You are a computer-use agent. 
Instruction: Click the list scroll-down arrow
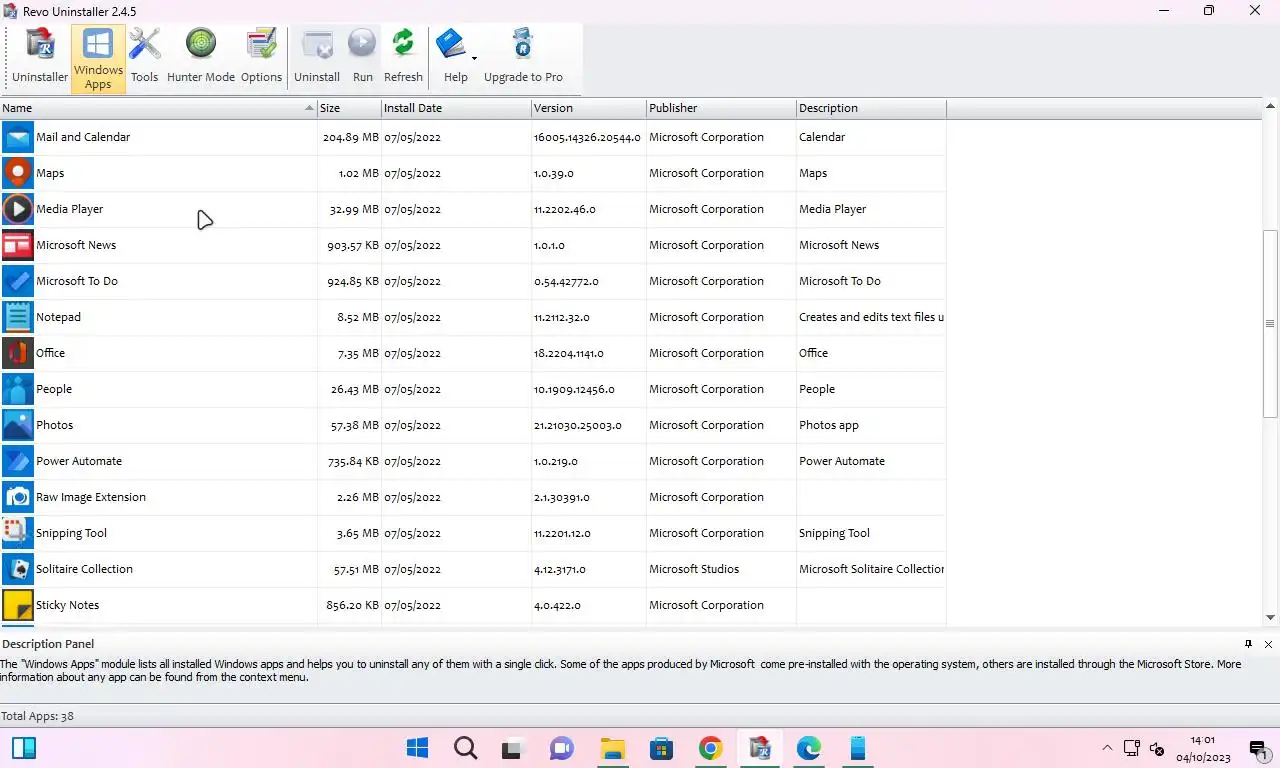click(x=1271, y=618)
